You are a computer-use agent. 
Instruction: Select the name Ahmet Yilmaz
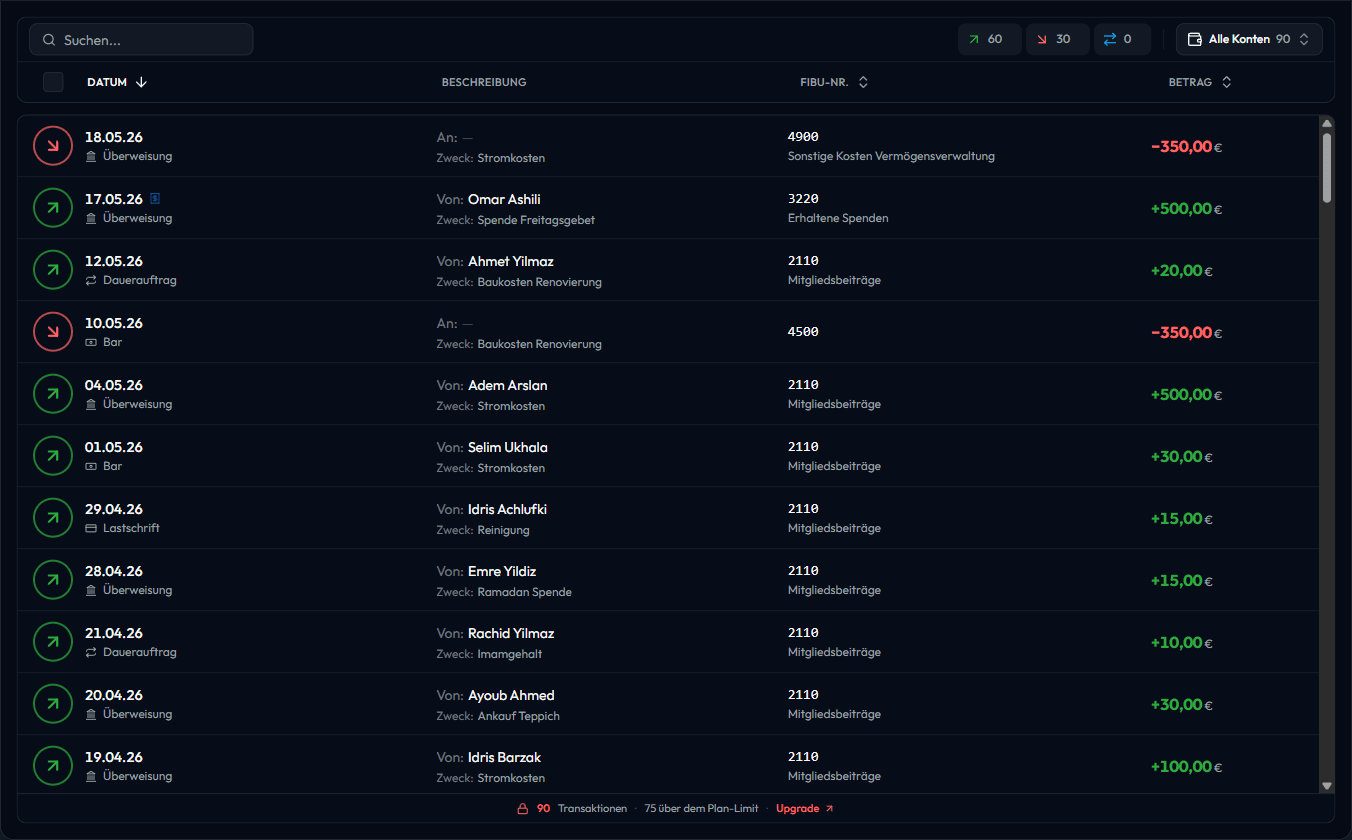click(511, 261)
